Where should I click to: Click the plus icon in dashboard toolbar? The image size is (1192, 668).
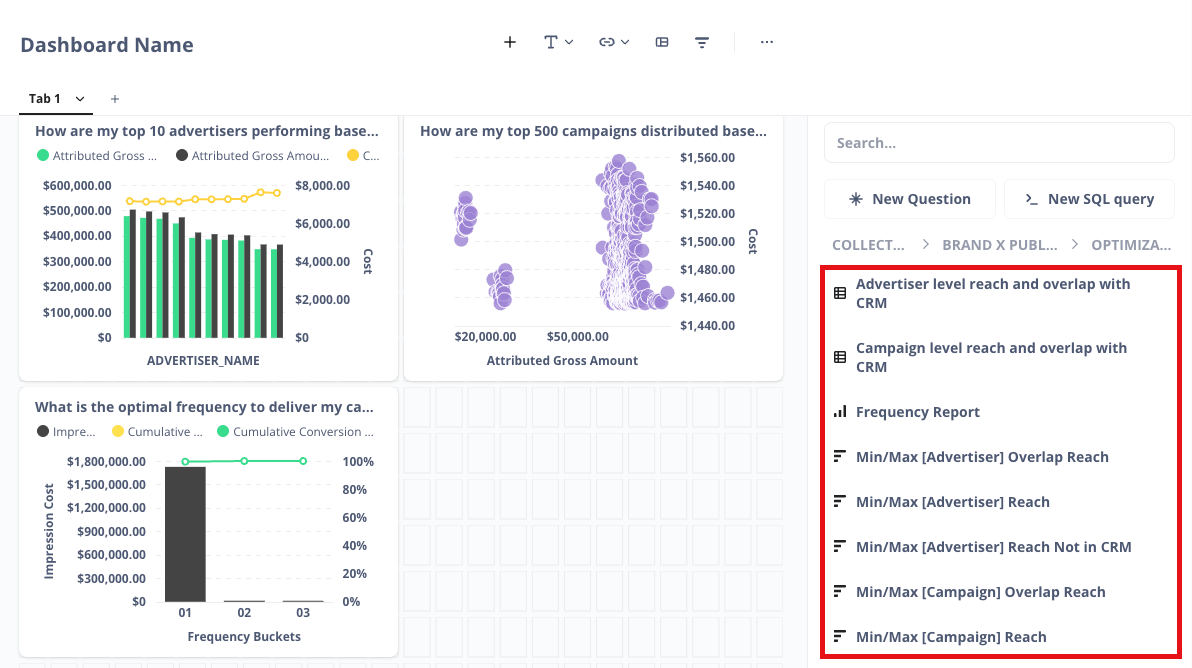pos(510,42)
